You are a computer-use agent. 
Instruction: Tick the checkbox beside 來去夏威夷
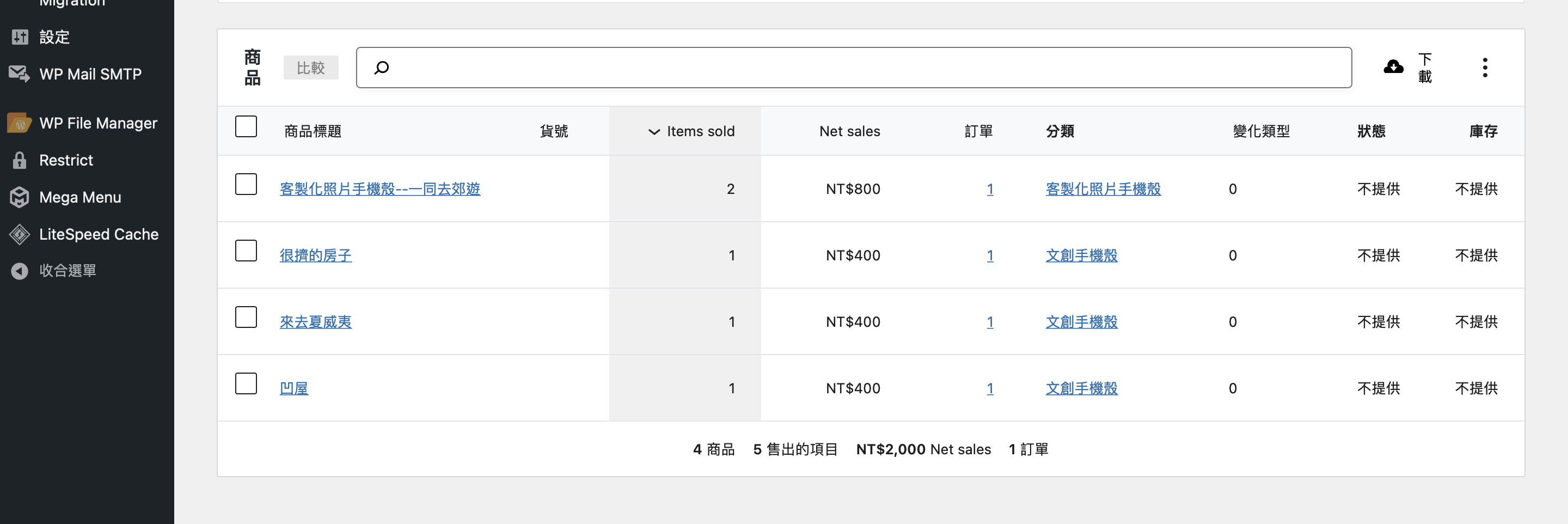coord(246,318)
